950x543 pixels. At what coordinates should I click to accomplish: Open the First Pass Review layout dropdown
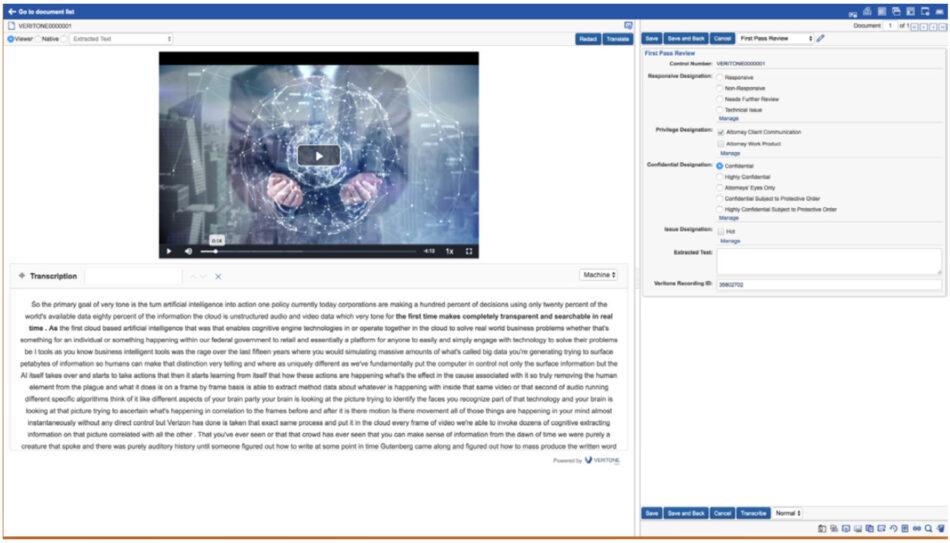point(776,38)
